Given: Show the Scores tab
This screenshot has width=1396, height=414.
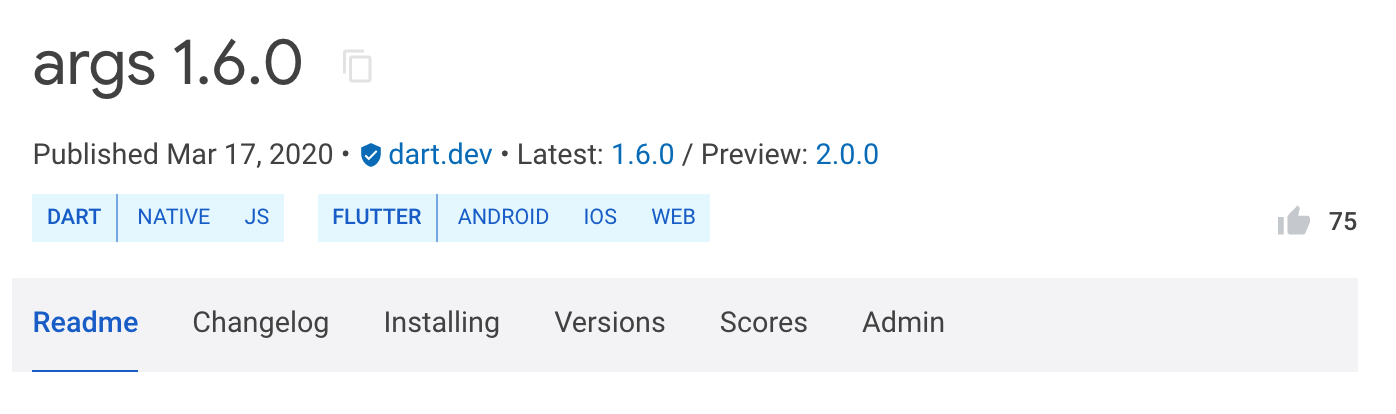Looking at the screenshot, I should click(763, 322).
